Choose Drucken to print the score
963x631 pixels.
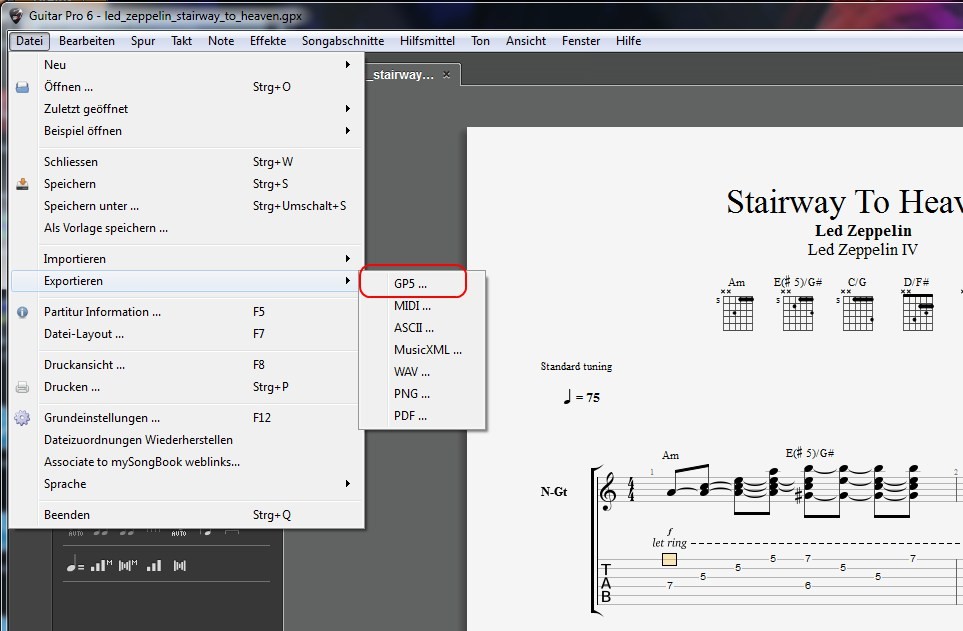click(184, 386)
